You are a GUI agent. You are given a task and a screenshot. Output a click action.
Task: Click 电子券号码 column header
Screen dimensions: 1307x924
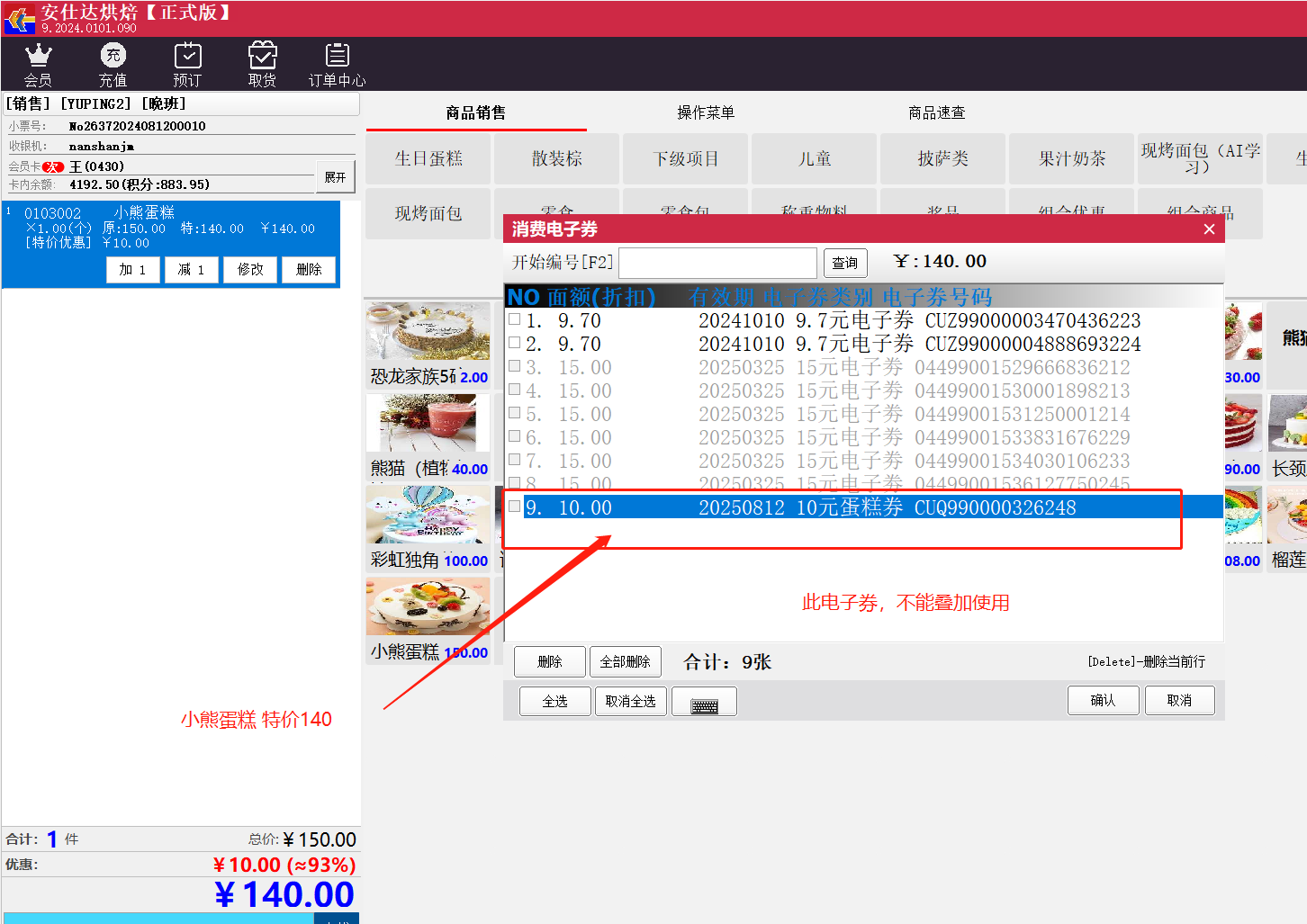[x=937, y=297]
